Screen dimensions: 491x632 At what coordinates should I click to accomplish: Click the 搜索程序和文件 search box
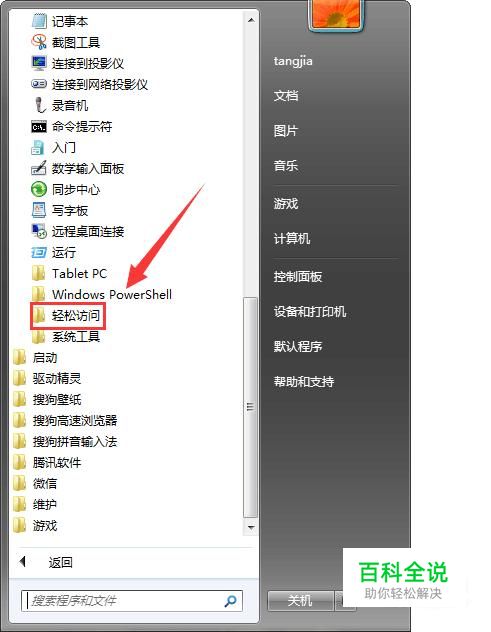click(131, 601)
